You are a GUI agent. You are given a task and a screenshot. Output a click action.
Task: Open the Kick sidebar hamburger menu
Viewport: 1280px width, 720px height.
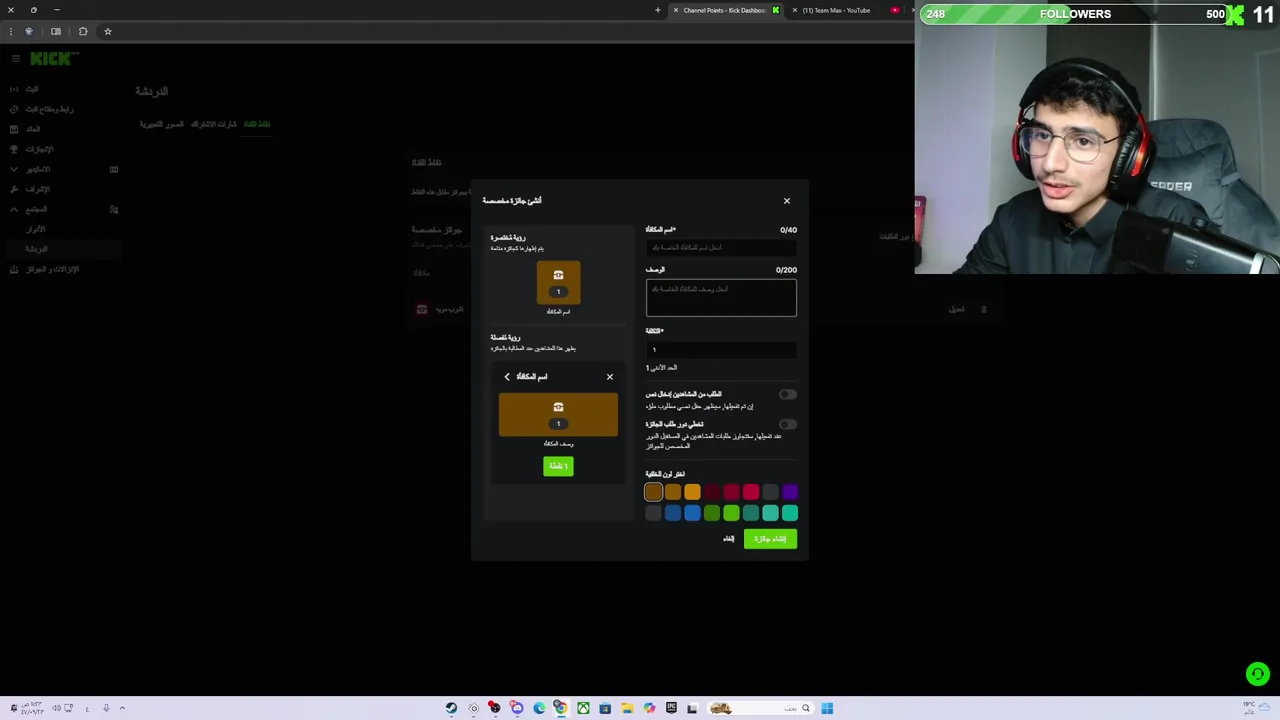[x=15, y=59]
